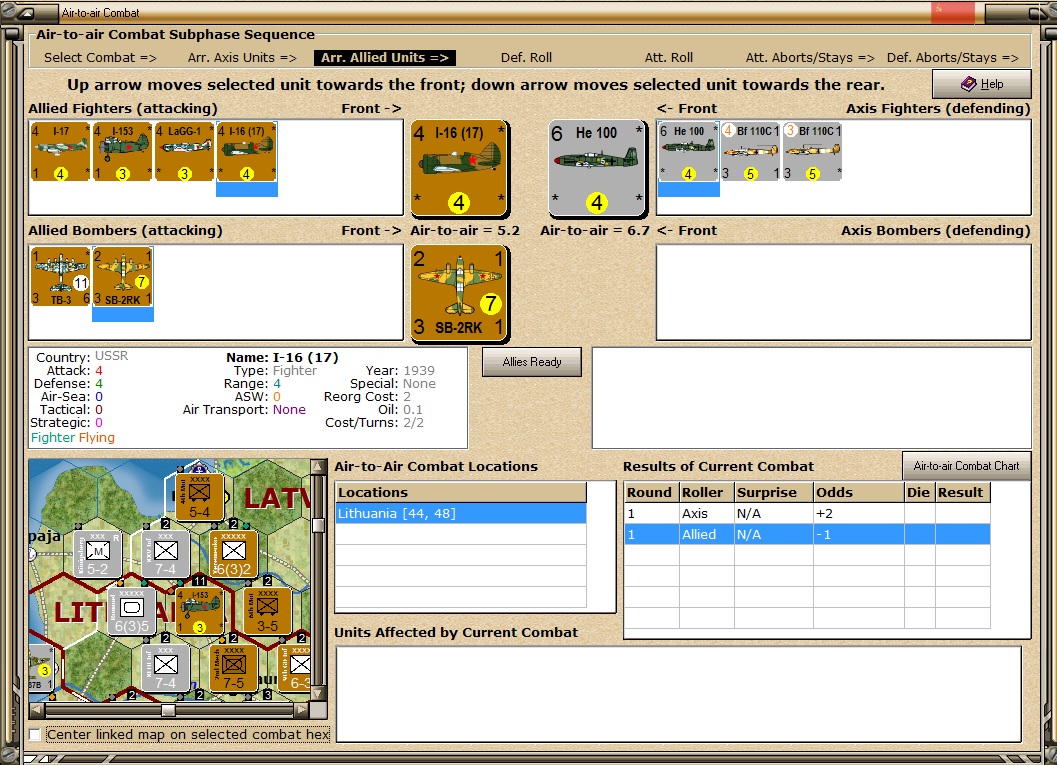Click the map scroll left arrow

pyautogui.click(x=36, y=710)
